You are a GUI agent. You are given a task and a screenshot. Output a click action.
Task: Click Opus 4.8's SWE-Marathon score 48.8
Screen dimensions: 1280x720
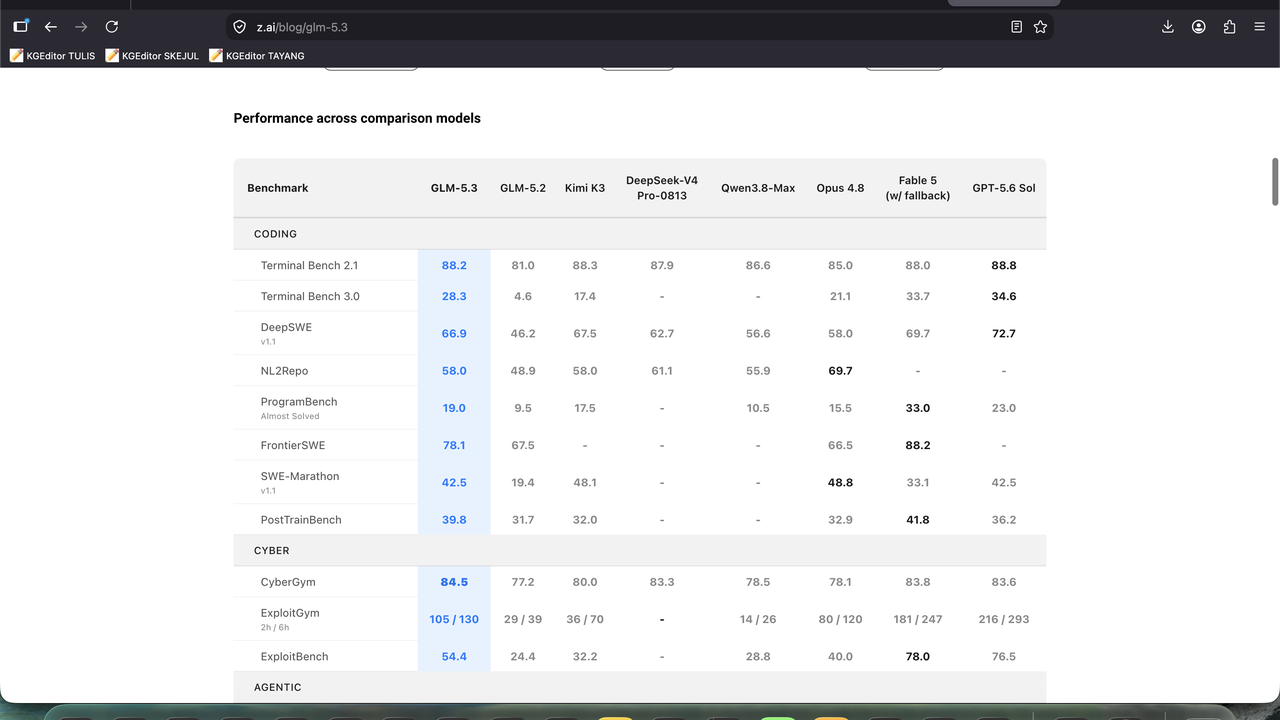[840, 483]
